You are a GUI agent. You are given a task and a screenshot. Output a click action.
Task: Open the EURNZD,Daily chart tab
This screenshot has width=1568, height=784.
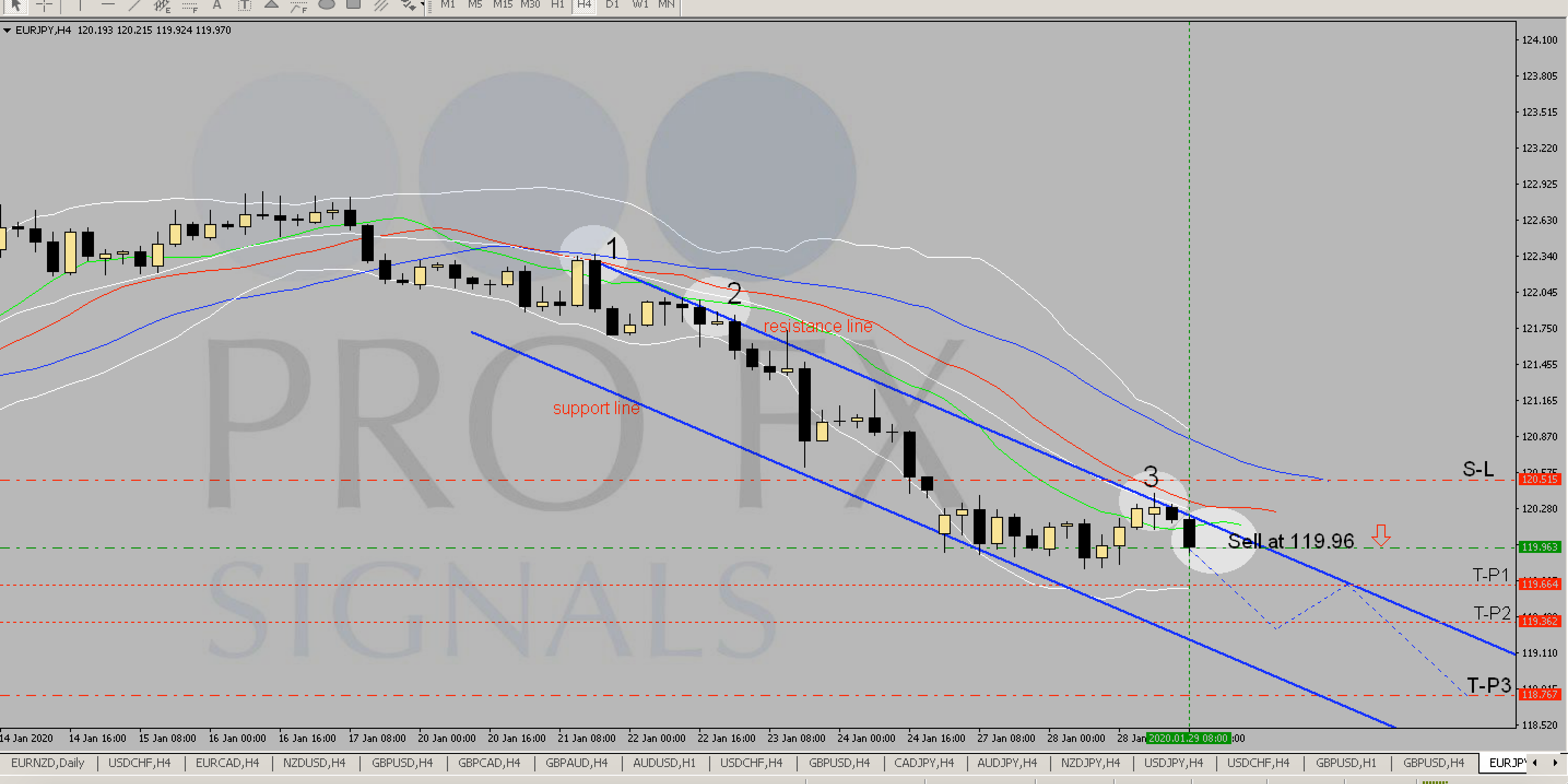point(48,763)
